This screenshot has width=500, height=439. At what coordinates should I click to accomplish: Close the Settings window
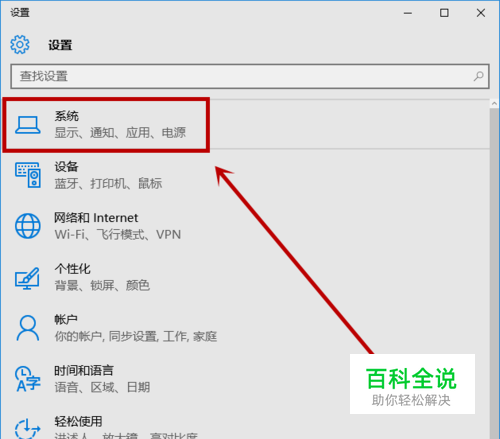(x=481, y=13)
